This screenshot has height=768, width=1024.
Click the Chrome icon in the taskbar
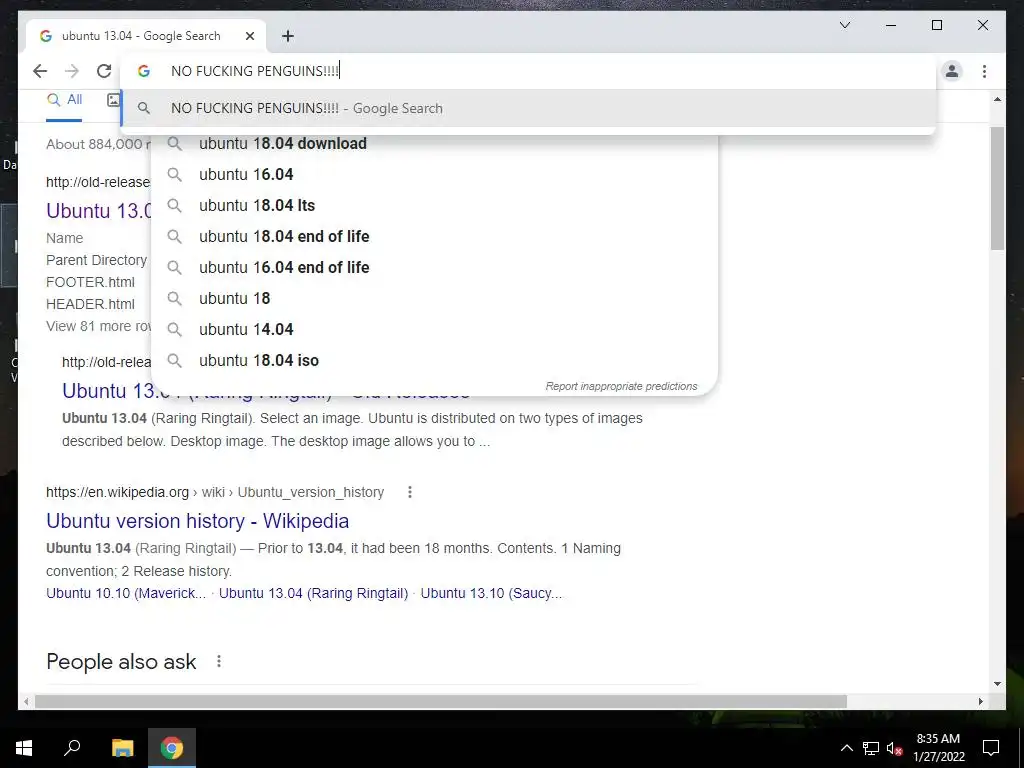[x=172, y=748]
